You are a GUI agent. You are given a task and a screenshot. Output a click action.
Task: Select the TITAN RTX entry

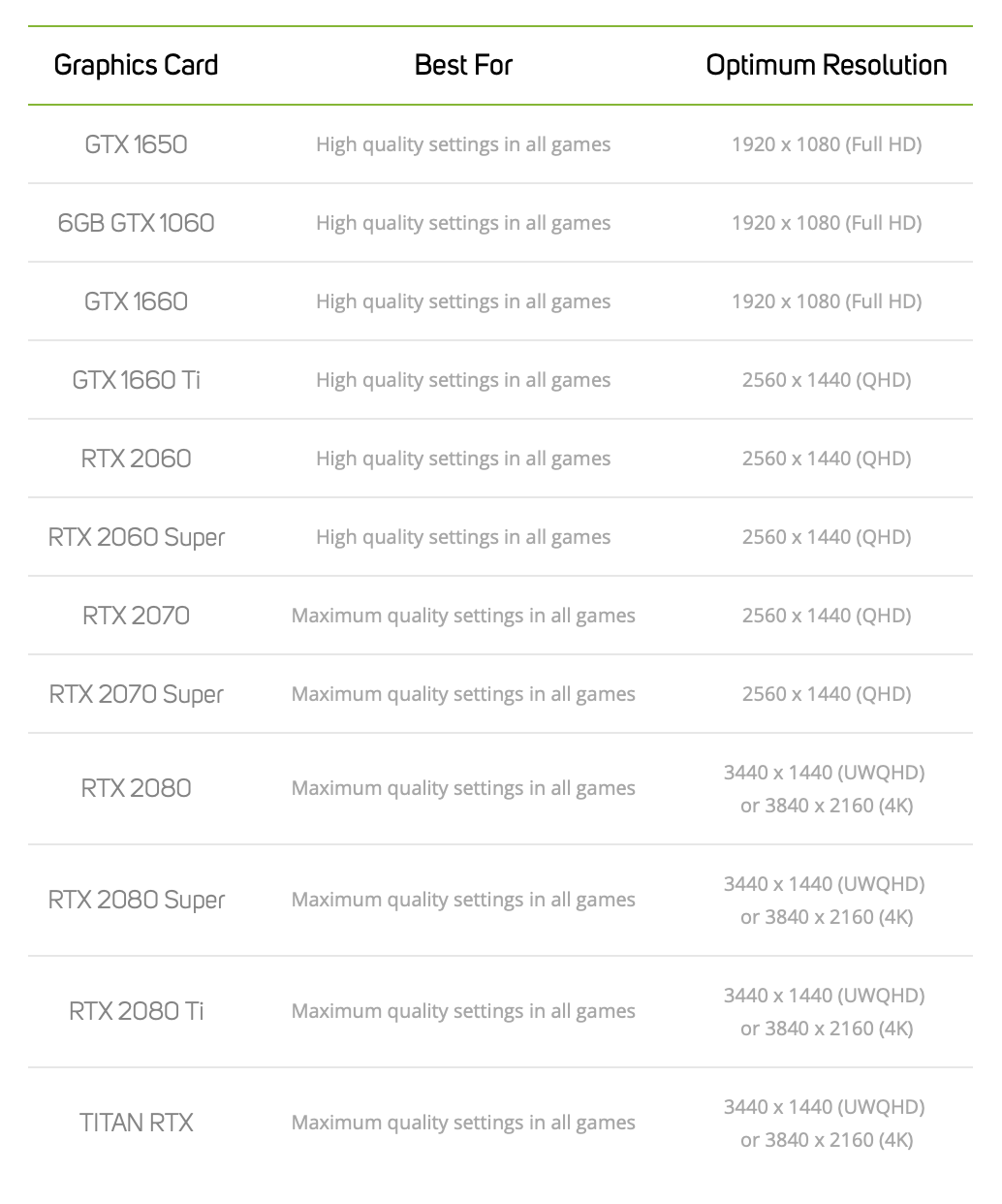(136, 1123)
